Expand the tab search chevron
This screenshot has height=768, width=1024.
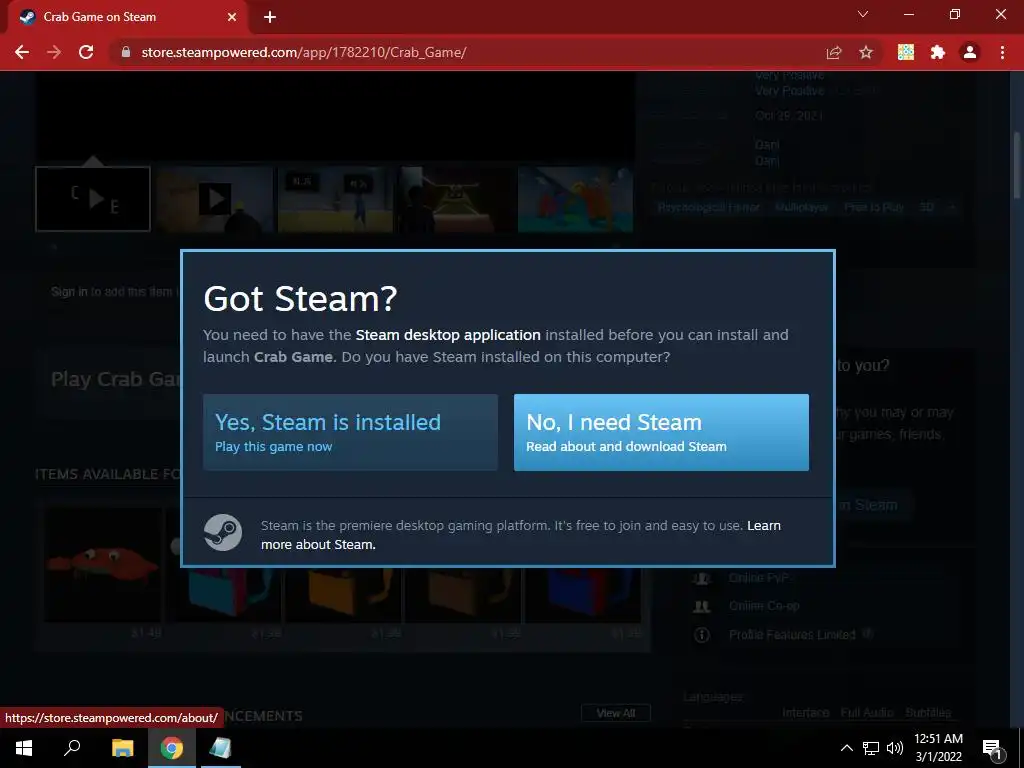pyautogui.click(x=863, y=14)
